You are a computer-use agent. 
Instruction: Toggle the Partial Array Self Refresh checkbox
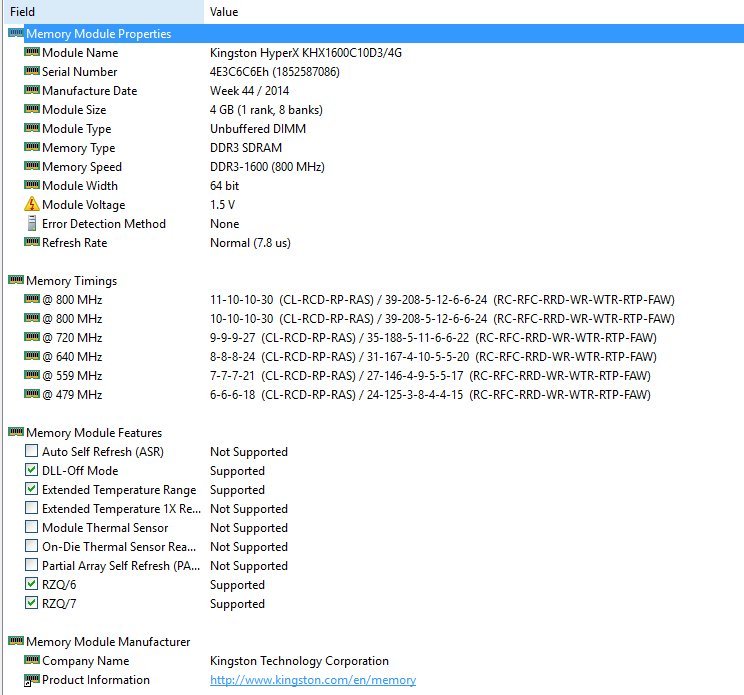(31, 565)
